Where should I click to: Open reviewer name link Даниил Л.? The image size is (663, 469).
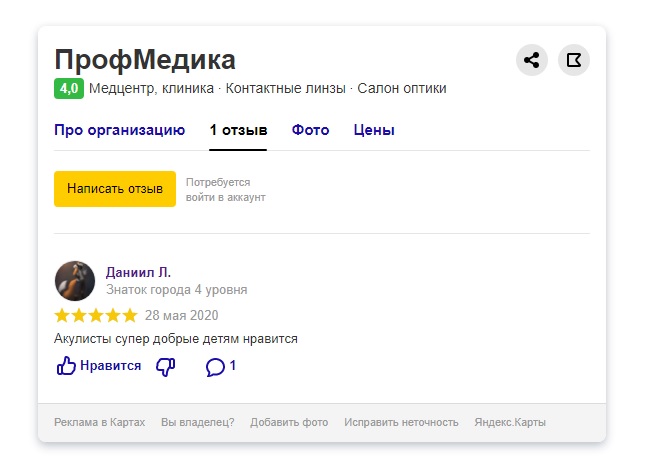(x=139, y=272)
